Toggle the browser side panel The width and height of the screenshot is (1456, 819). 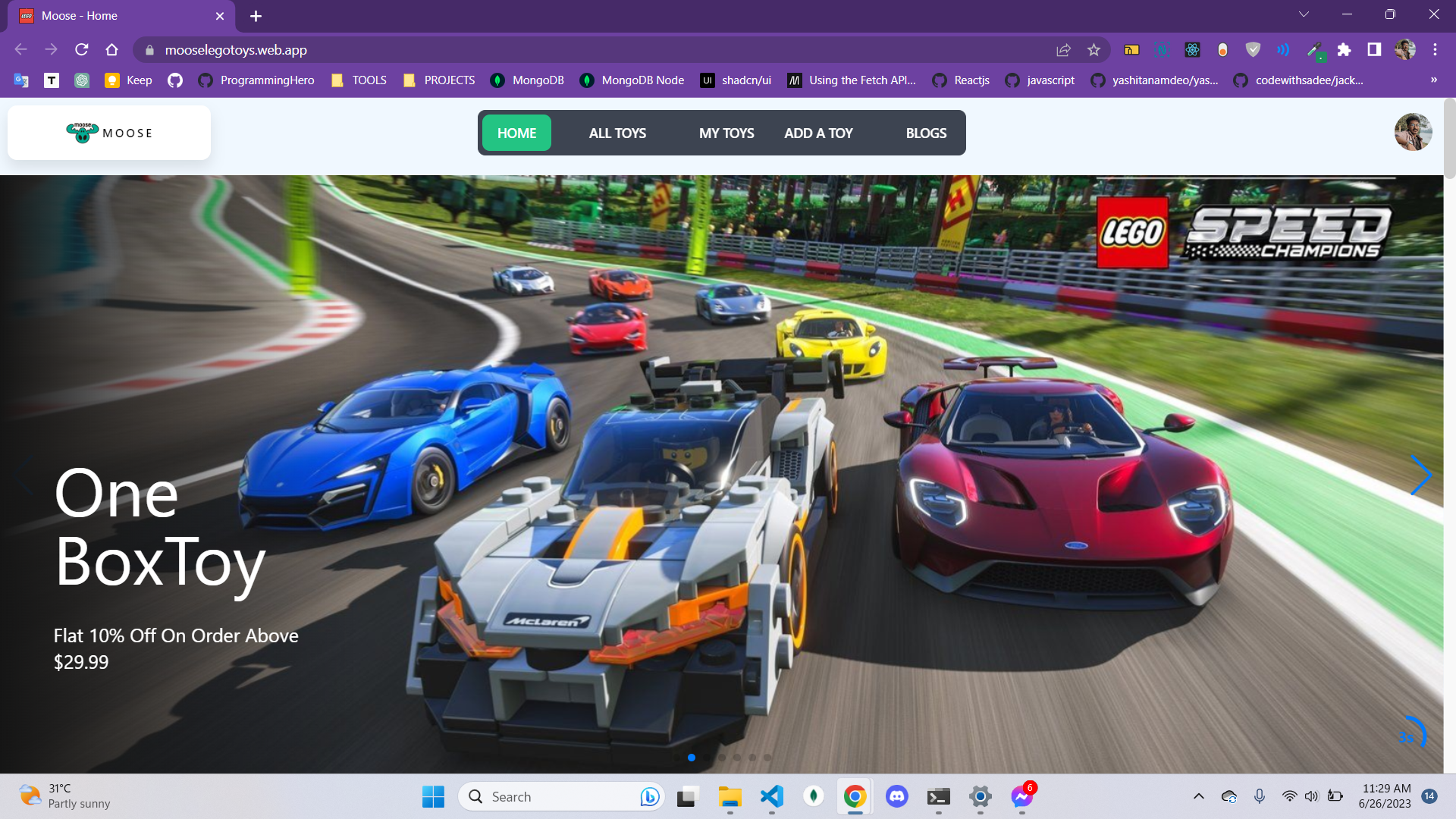coord(1374,49)
